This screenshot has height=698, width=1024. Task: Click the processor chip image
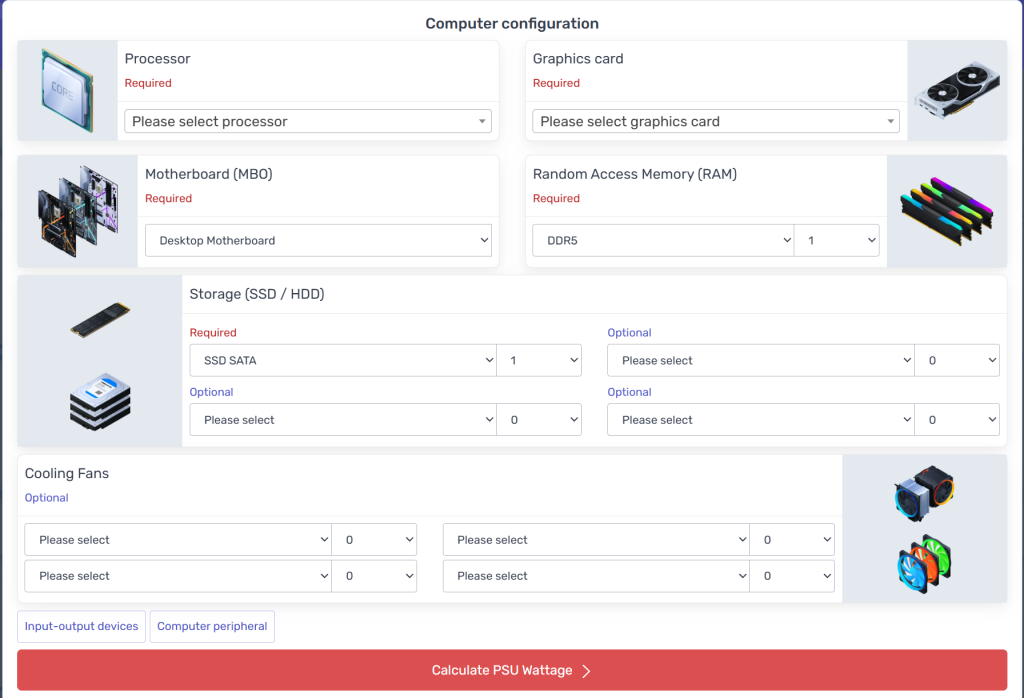coord(67,90)
